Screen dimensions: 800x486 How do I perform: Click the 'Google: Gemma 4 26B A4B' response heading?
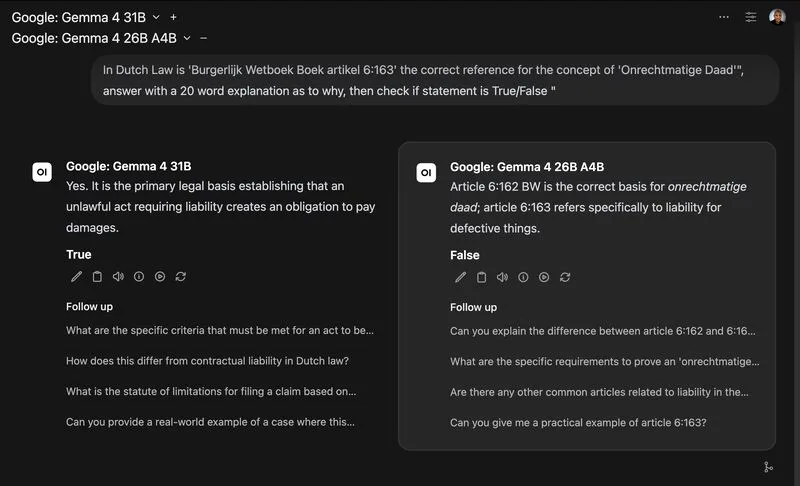tap(527, 167)
